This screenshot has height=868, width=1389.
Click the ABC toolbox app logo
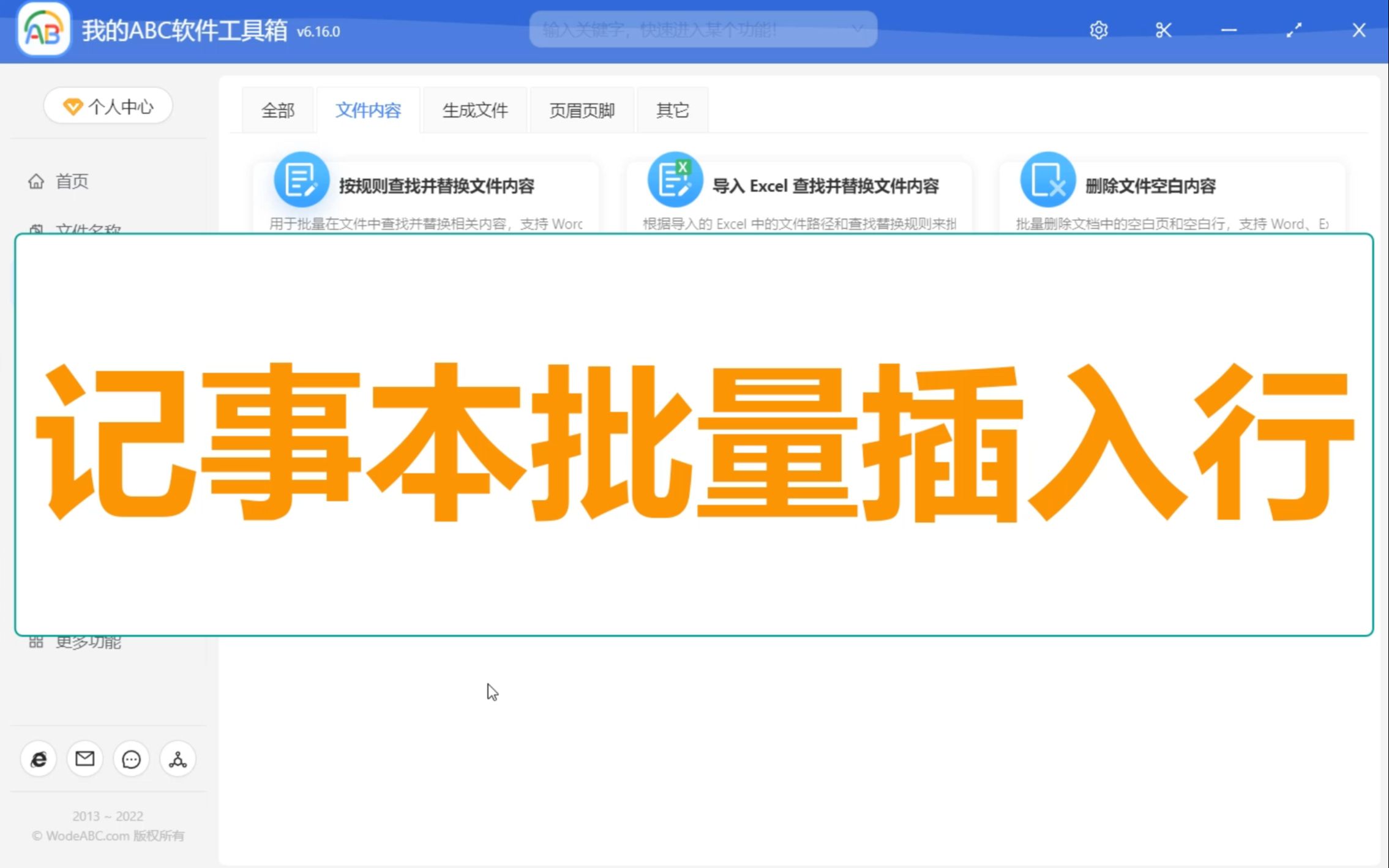[x=43, y=29]
